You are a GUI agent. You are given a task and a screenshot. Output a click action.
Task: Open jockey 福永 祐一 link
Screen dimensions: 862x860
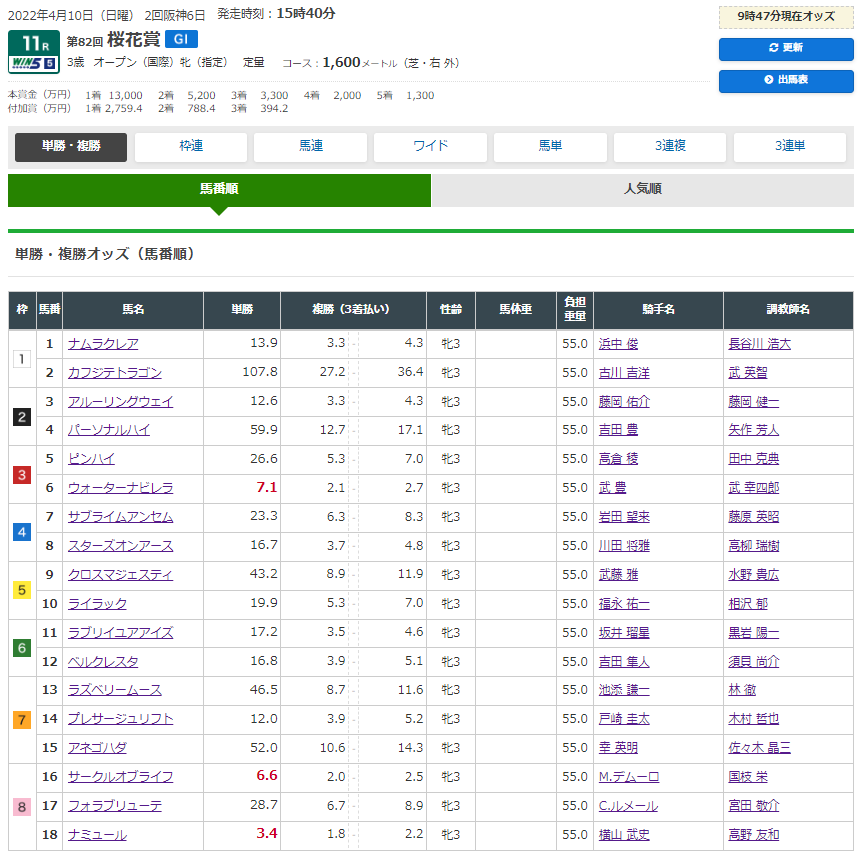tap(624, 604)
